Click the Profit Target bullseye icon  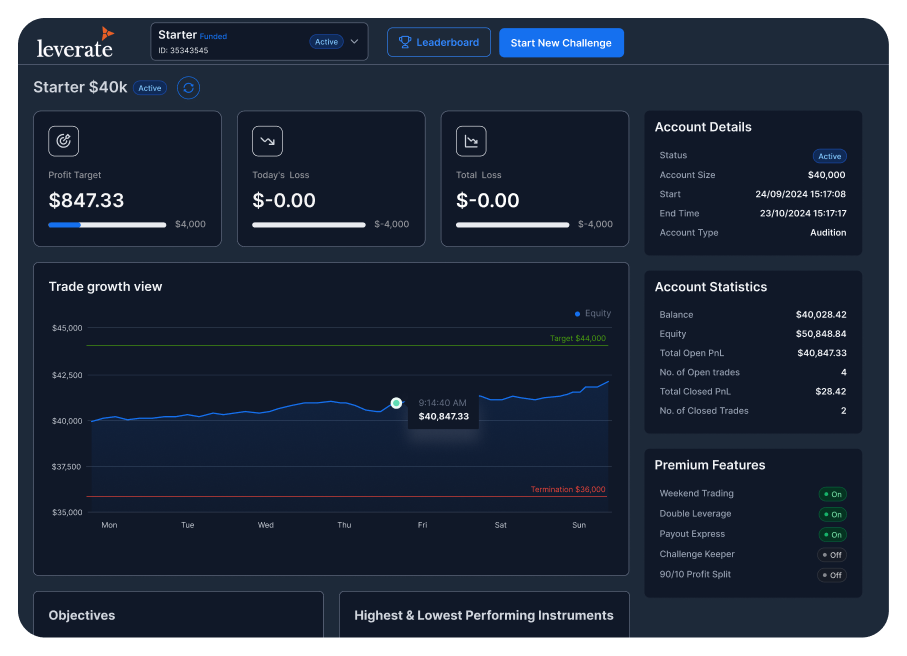(64, 141)
